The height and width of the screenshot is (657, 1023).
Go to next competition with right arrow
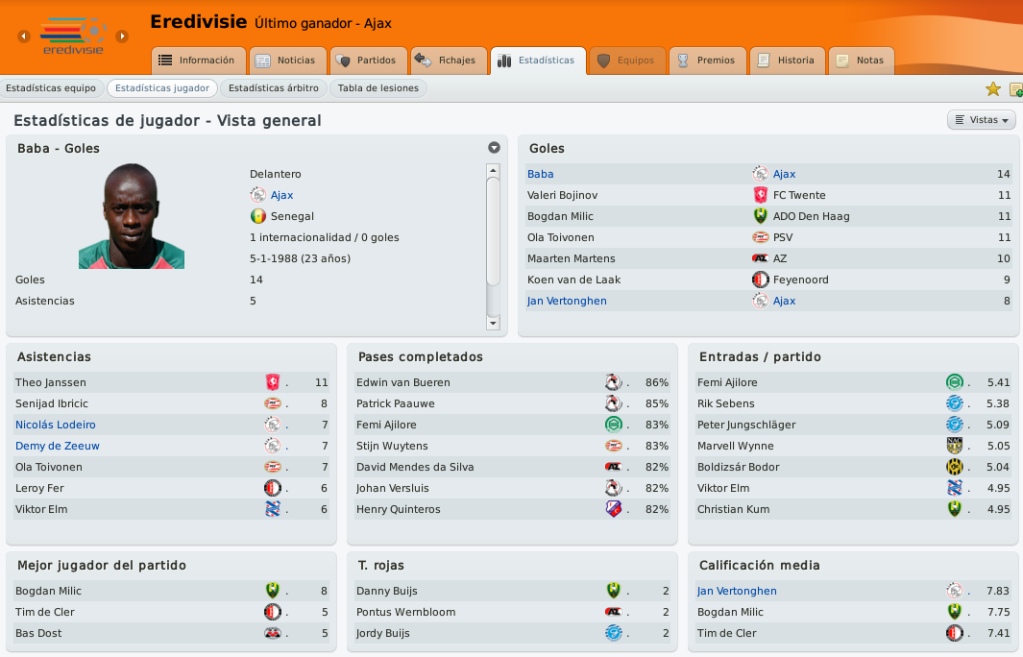pos(122,36)
